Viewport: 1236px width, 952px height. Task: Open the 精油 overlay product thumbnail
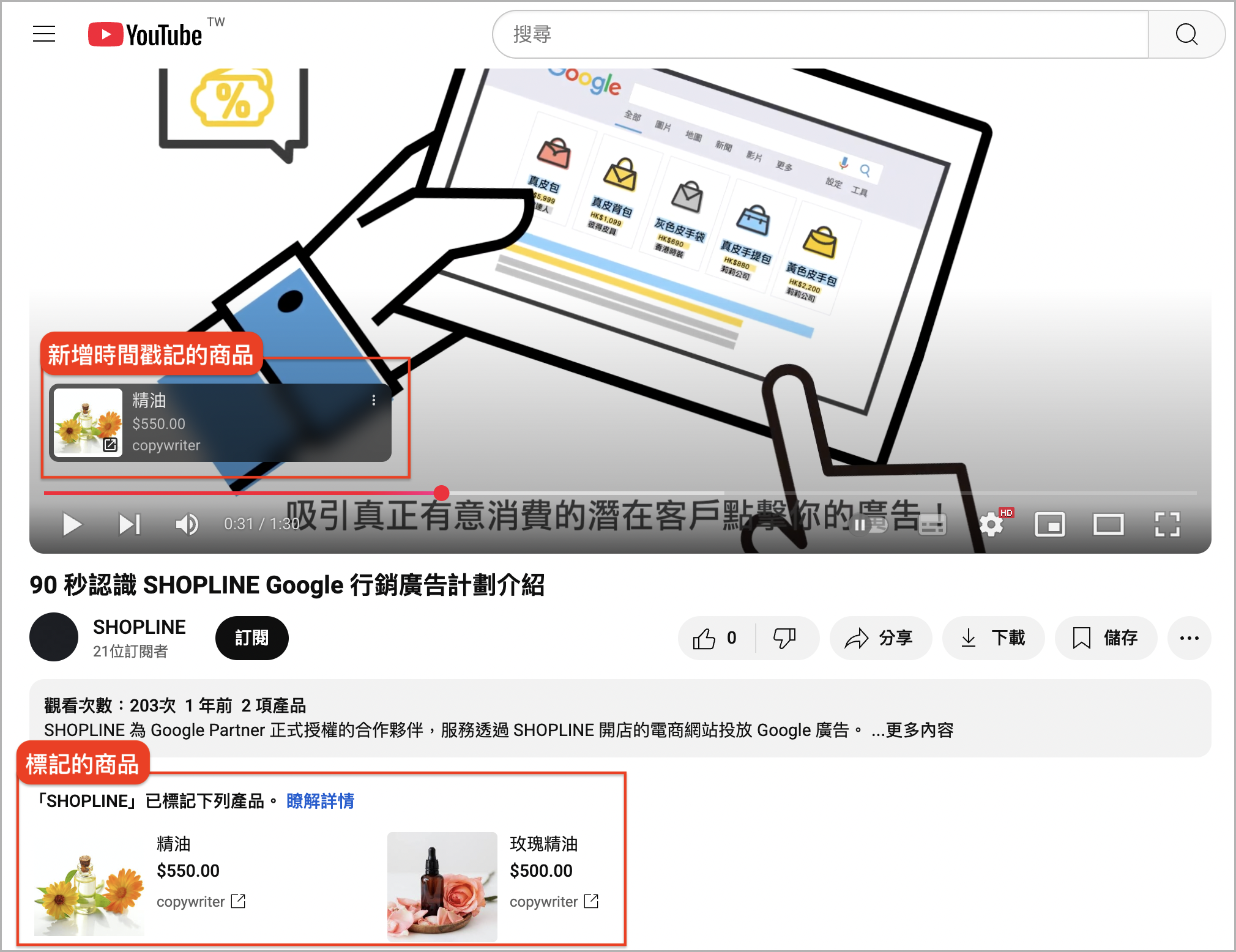click(x=88, y=422)
